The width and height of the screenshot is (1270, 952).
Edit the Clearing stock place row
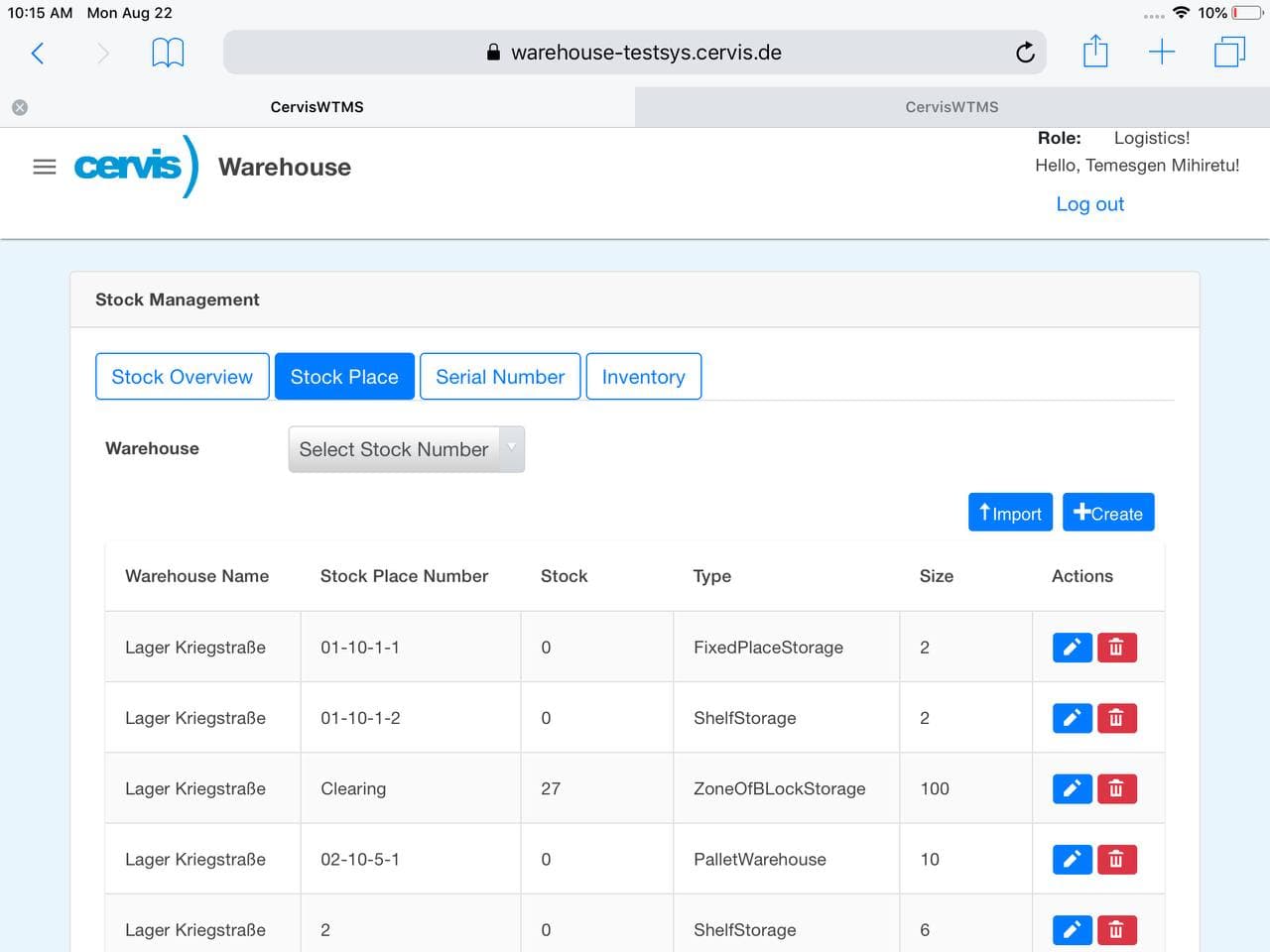coord(1072,788)
